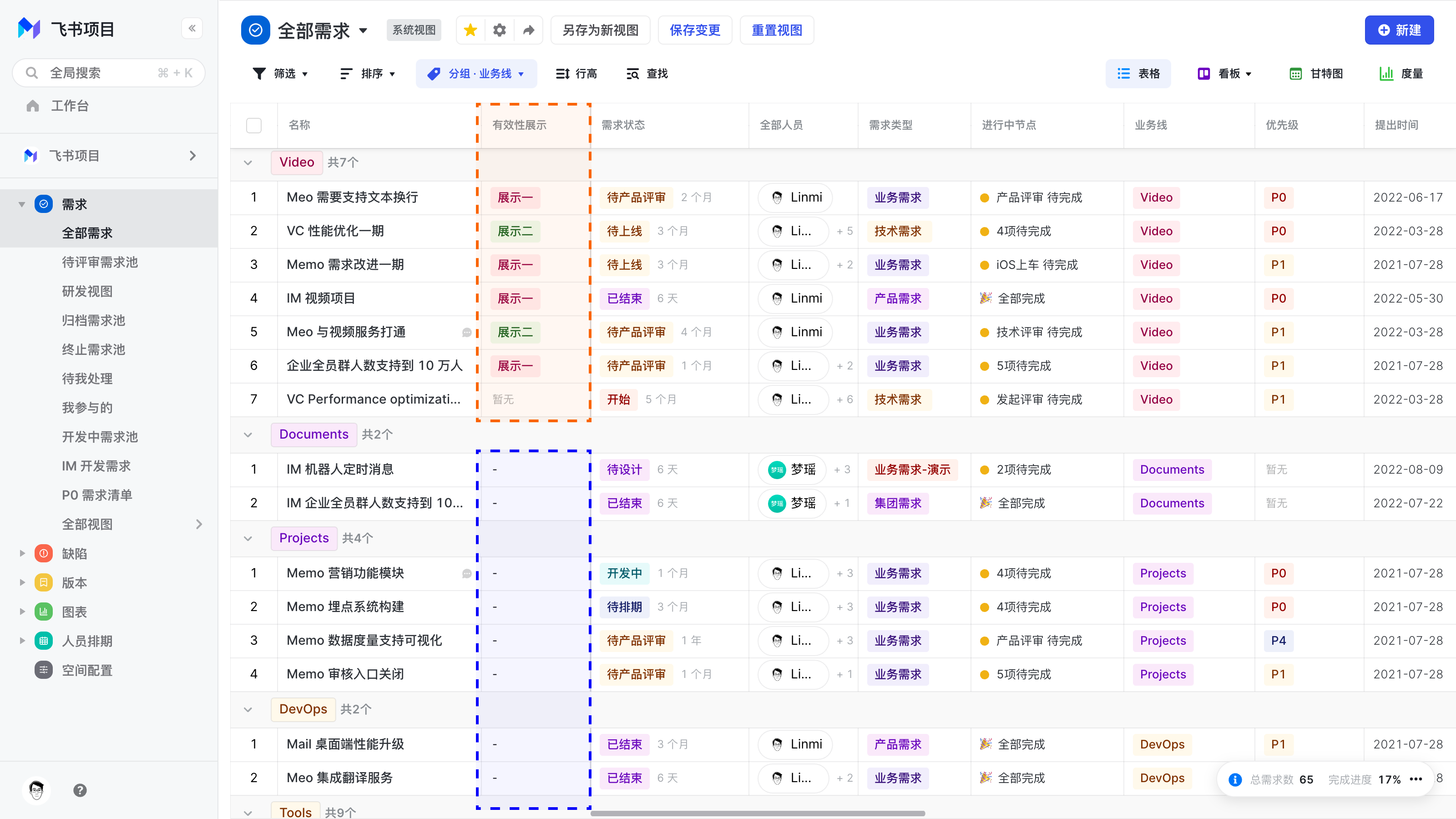This screenshot has height=819, width=1456.
Task: Switch to 甘特图 Gantt view
Action: tap(1316, 73)
